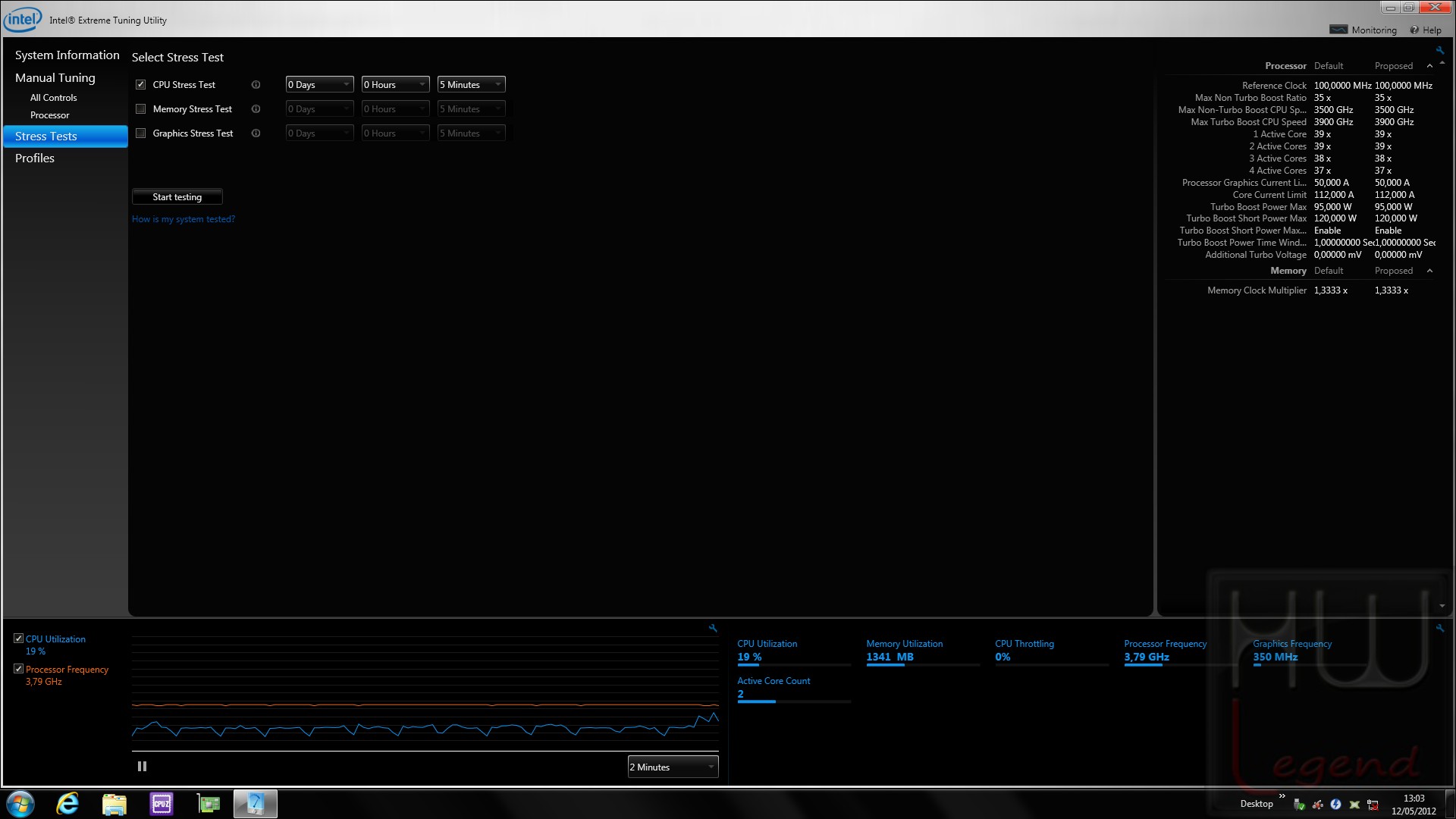
Task: Toggle the Processor Frequency graph checkbox
Action: pos(19,669)
